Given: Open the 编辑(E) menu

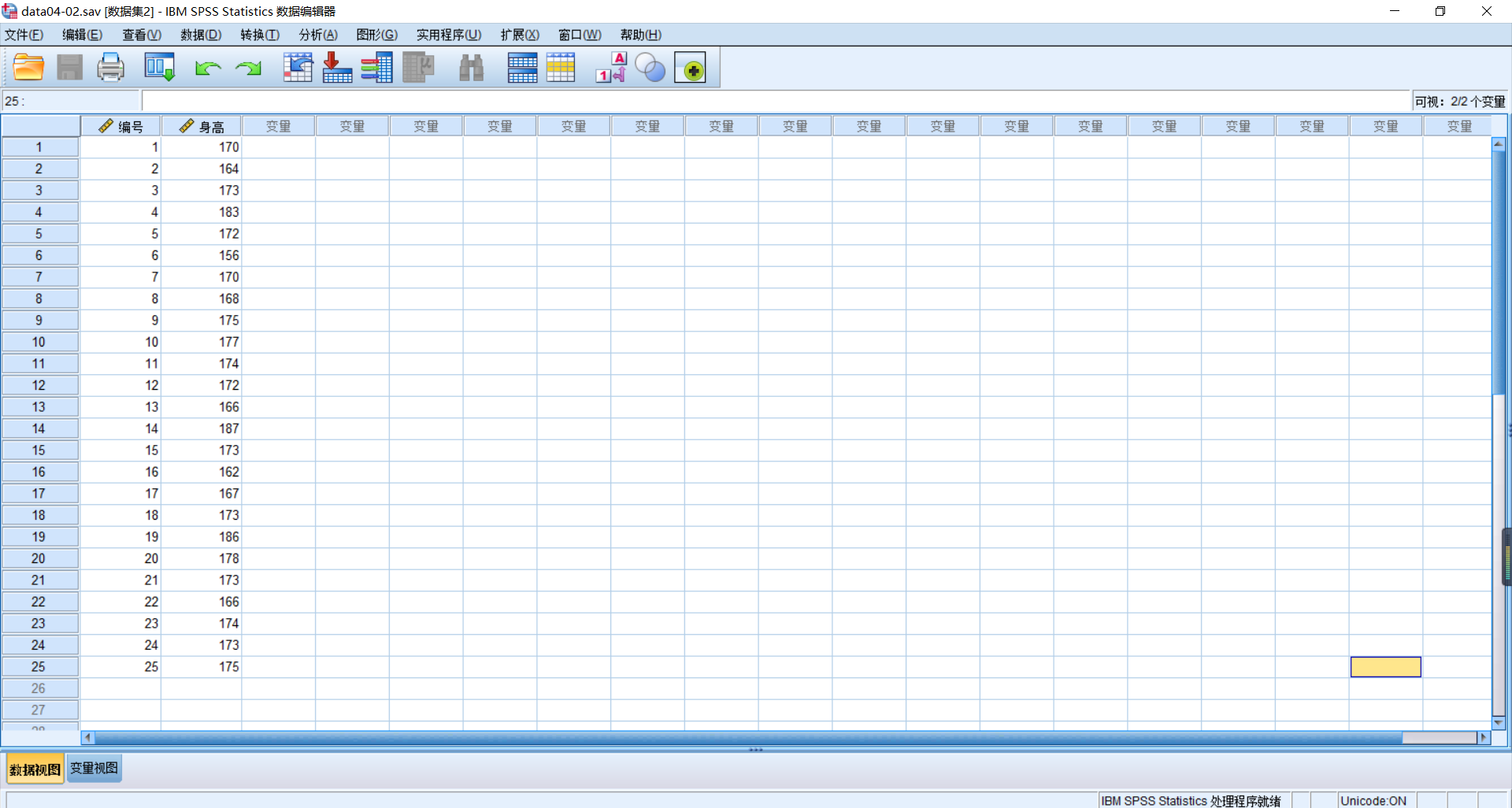Looking at the screenshot, I should tap(83, 35).
